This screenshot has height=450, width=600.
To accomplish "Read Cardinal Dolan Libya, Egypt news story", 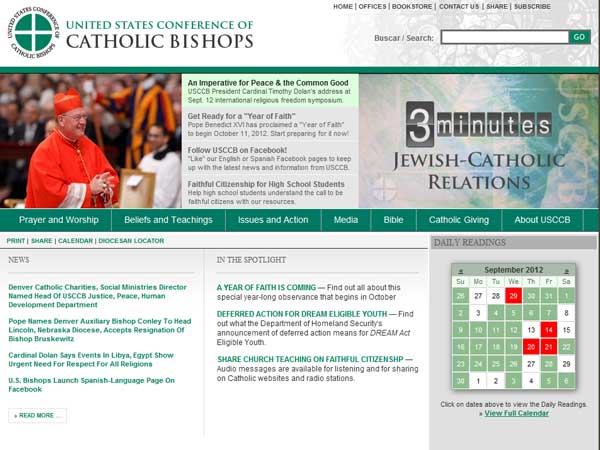I will (91, 360).
